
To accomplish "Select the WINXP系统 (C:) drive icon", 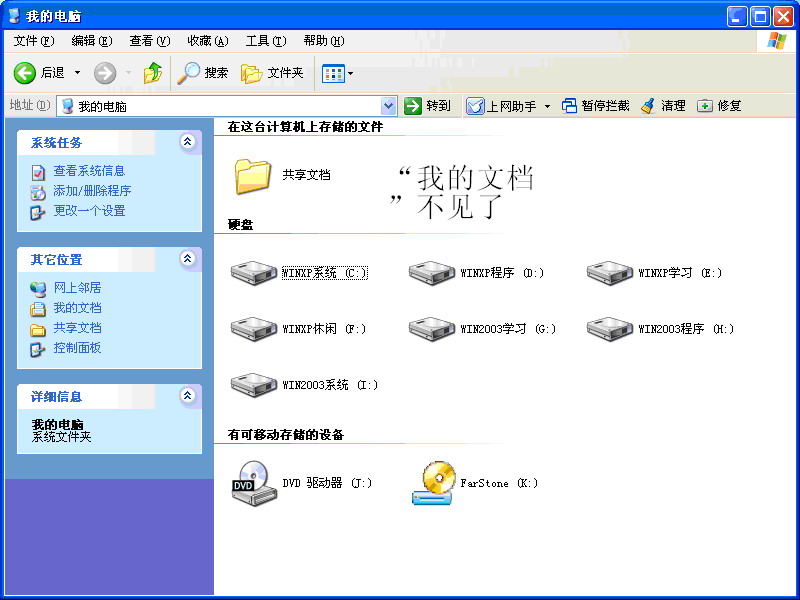I will (x=254, y=273).
